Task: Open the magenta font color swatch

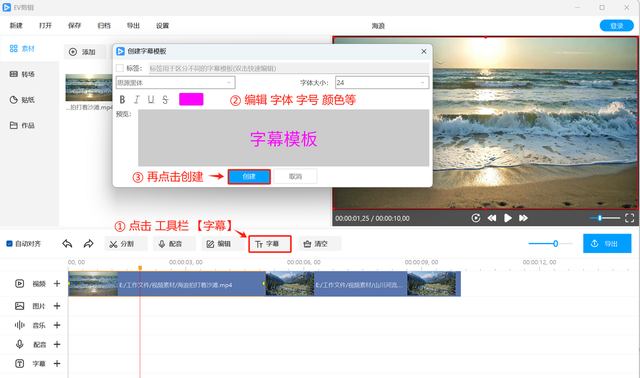Action: 191,99
